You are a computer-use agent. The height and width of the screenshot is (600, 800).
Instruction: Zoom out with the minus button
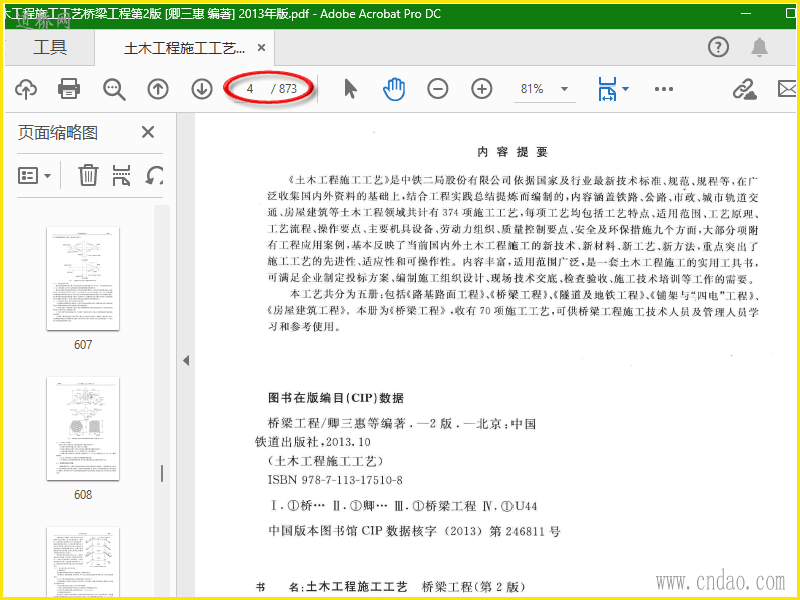[x=438, y=89]
